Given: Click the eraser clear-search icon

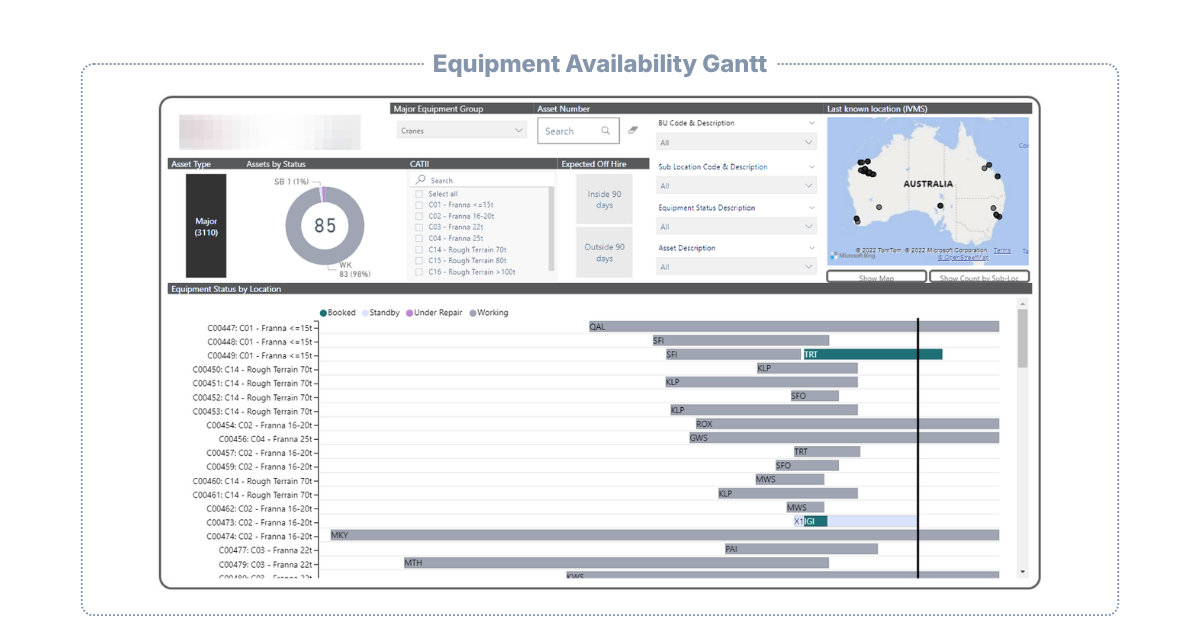Looking at the screenshot, I should pos(632,130).
